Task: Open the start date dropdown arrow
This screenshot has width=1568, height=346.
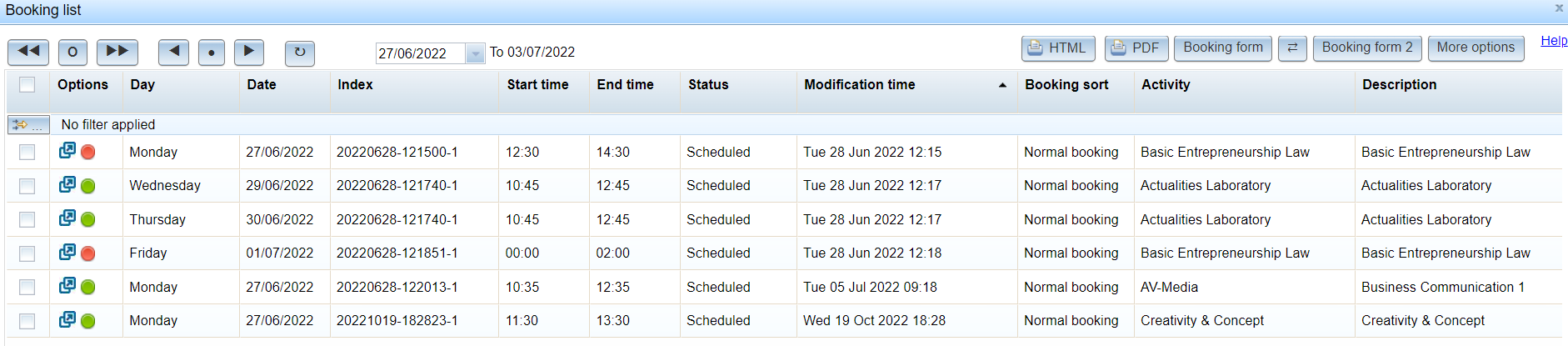Action: (475, 53)
